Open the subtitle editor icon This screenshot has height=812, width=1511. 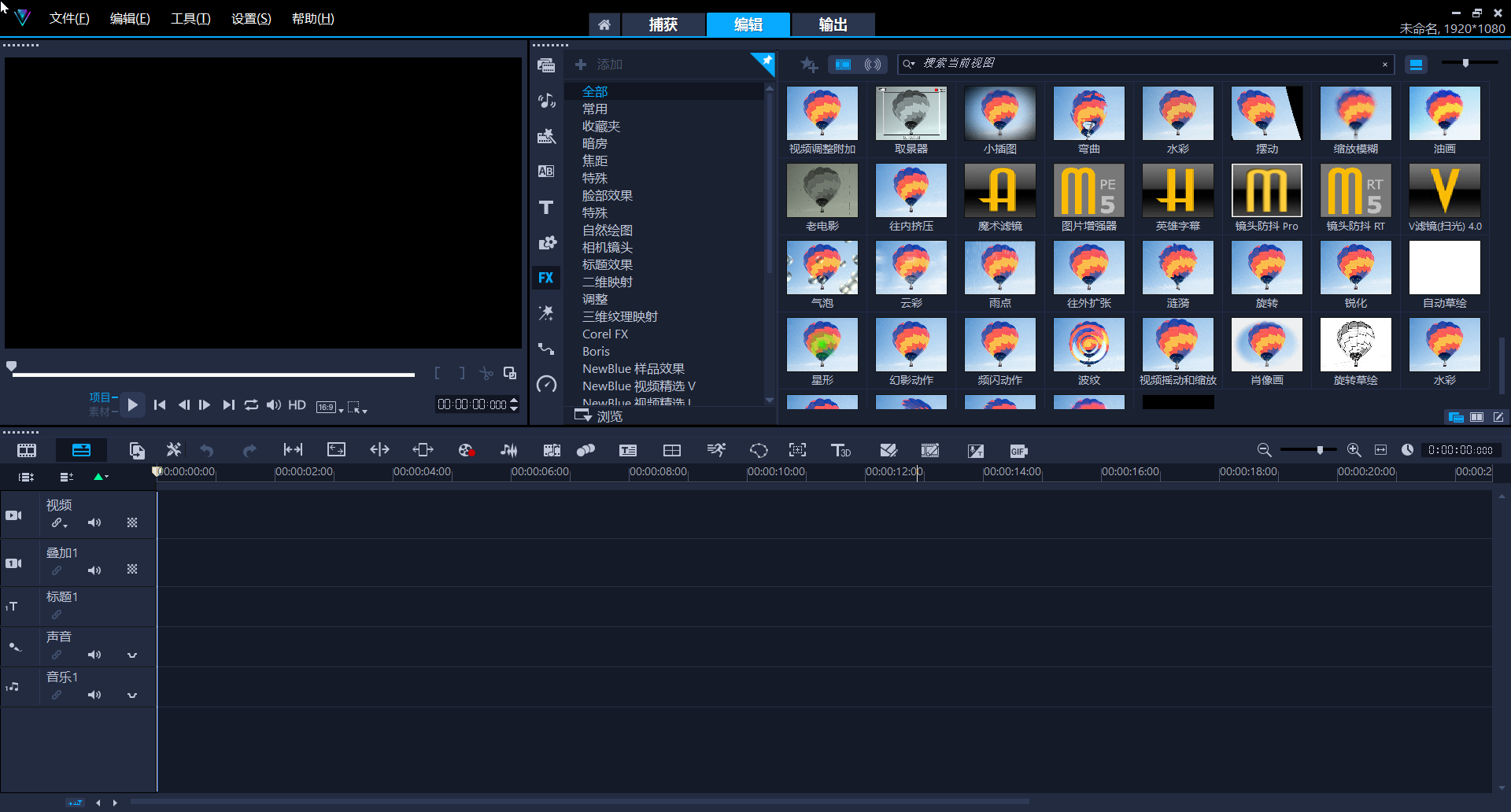628,450
